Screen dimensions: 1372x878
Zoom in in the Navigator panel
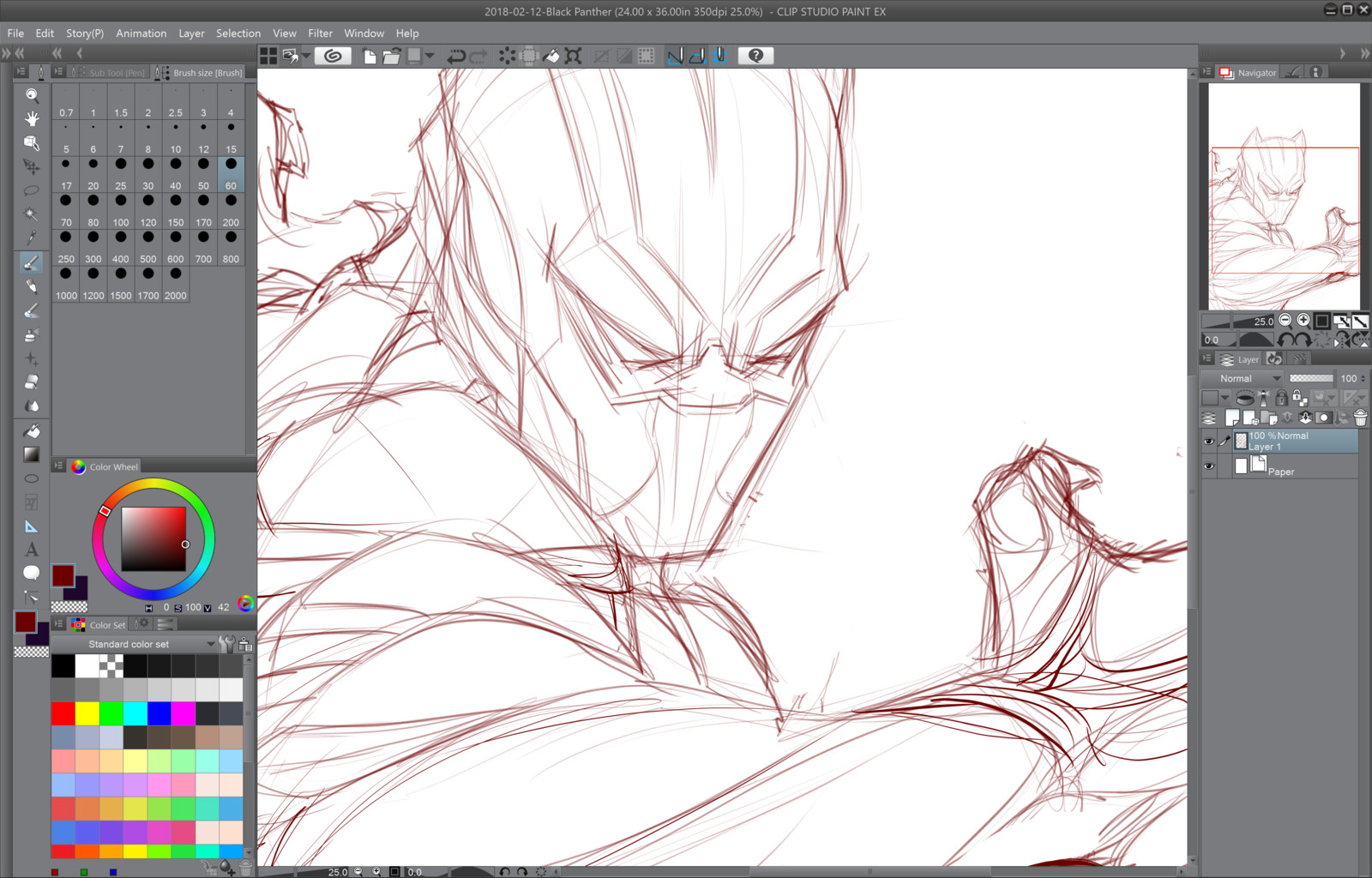point(1303,320)
